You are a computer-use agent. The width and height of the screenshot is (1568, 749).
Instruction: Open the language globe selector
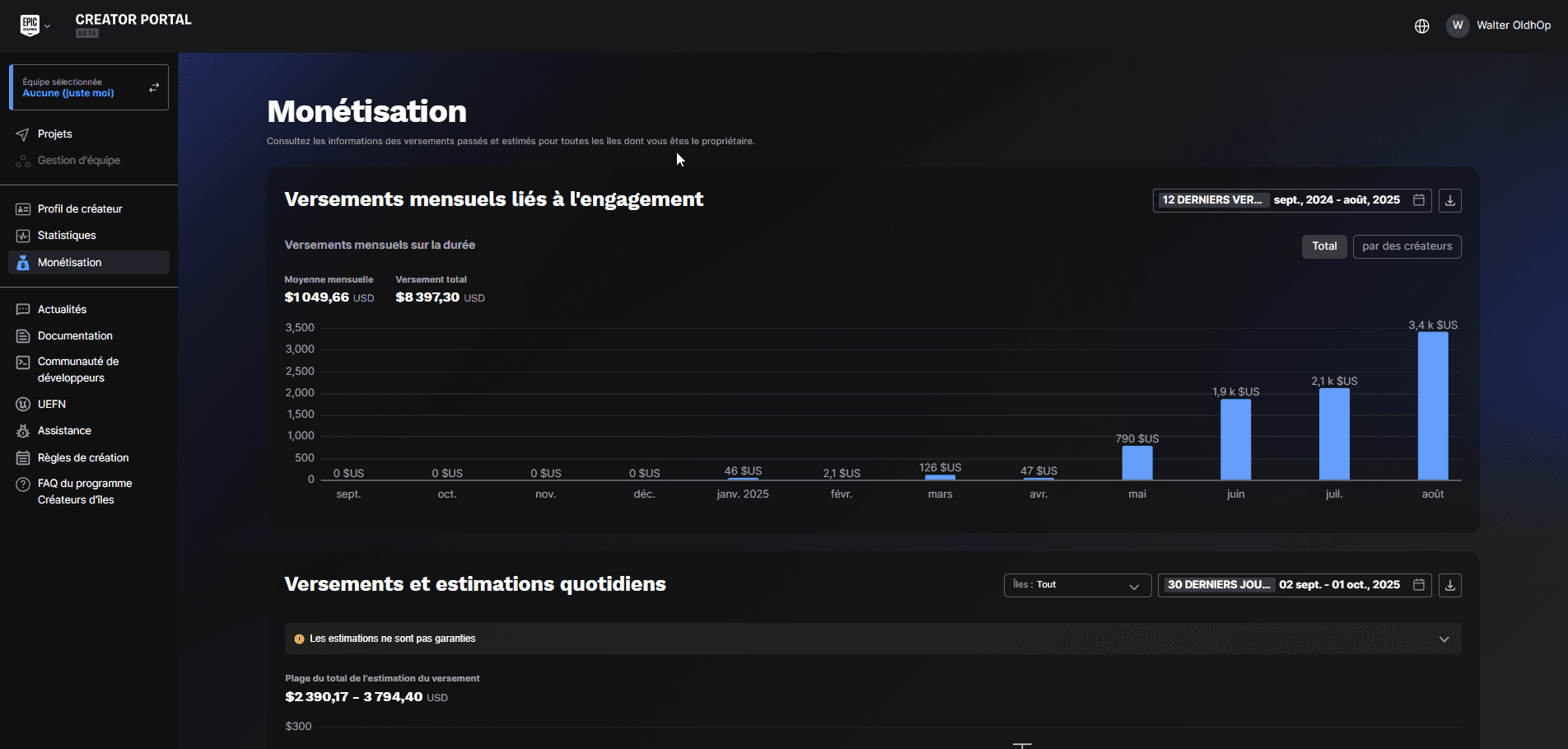[1422, 26]
